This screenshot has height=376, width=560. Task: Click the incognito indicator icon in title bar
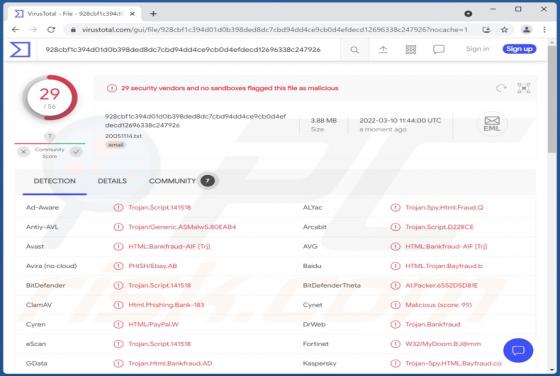point(468,14)
